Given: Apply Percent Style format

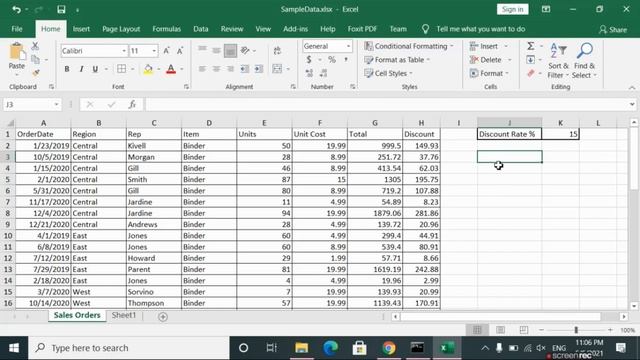Looking at the screenshot, I should 332,60.
